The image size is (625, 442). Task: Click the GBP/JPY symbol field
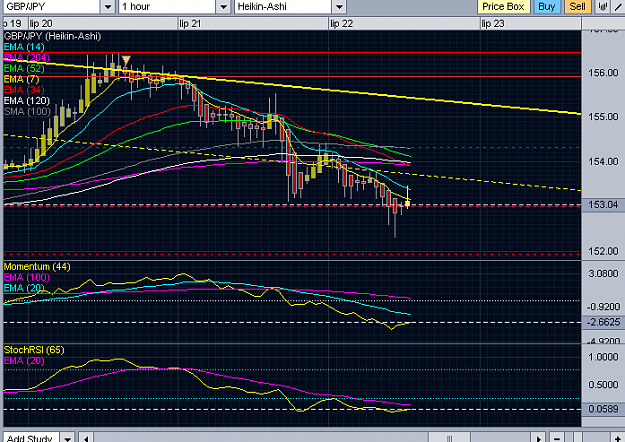[x=51, y=7]
